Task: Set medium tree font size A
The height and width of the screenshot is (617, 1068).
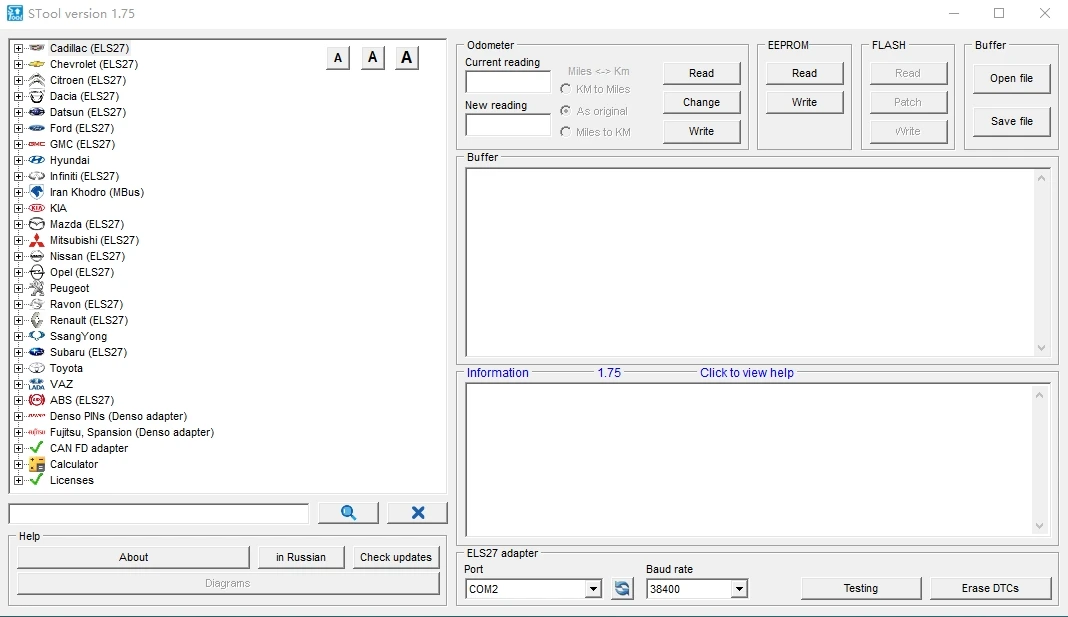Action: tap(372, 58)
